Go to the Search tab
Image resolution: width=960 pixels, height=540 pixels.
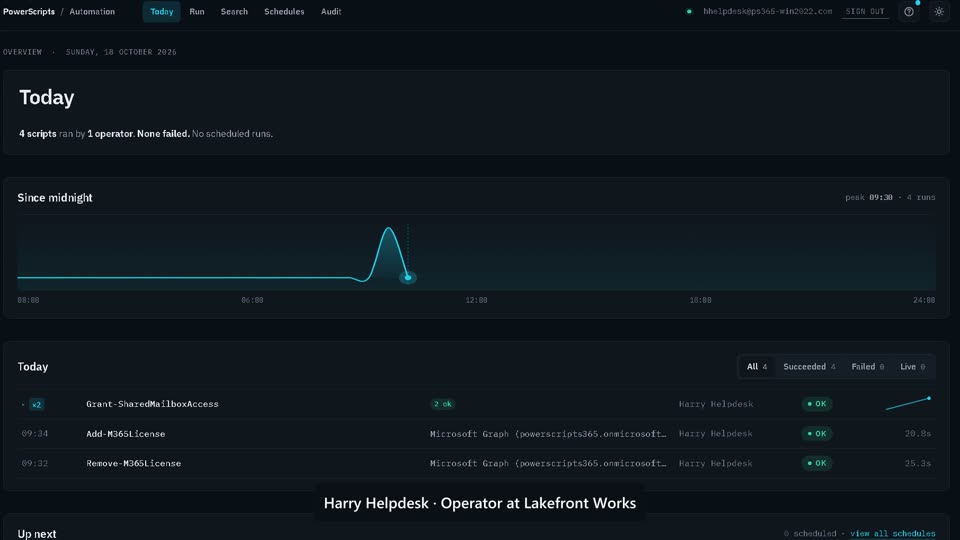pyautogui.click(x=234, y=12)
